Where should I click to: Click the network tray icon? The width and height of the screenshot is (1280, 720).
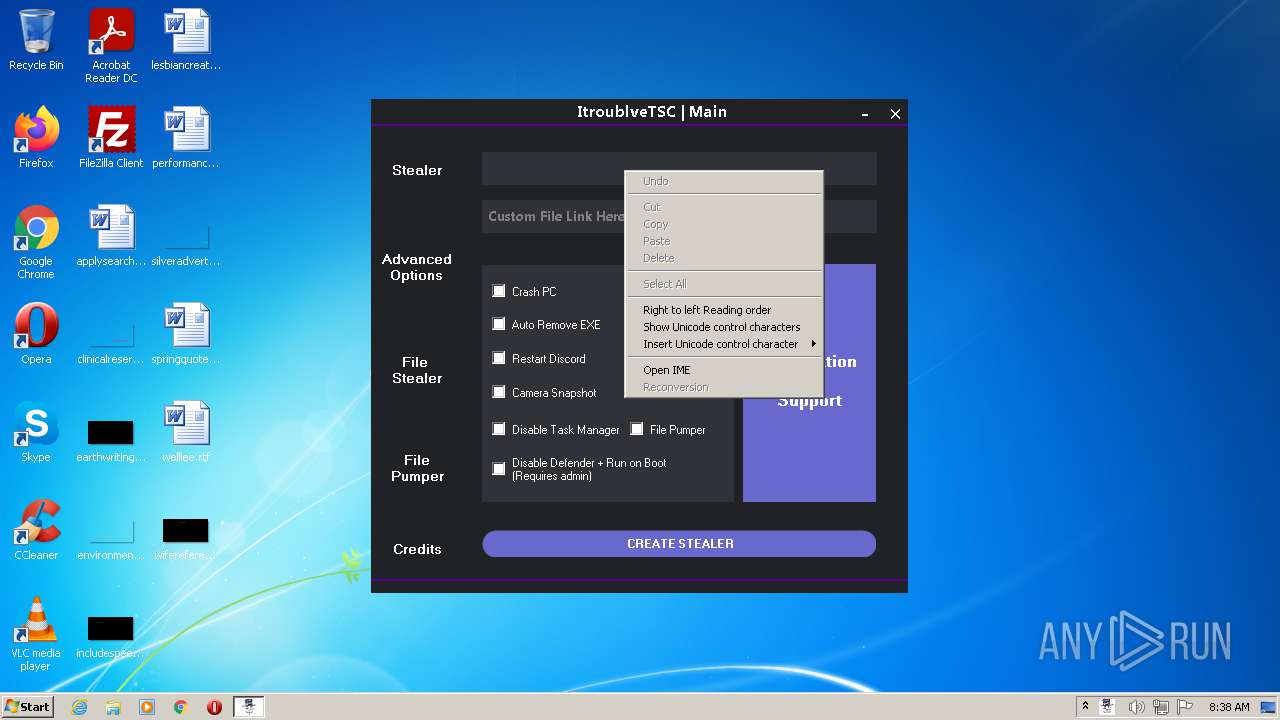1161,707
